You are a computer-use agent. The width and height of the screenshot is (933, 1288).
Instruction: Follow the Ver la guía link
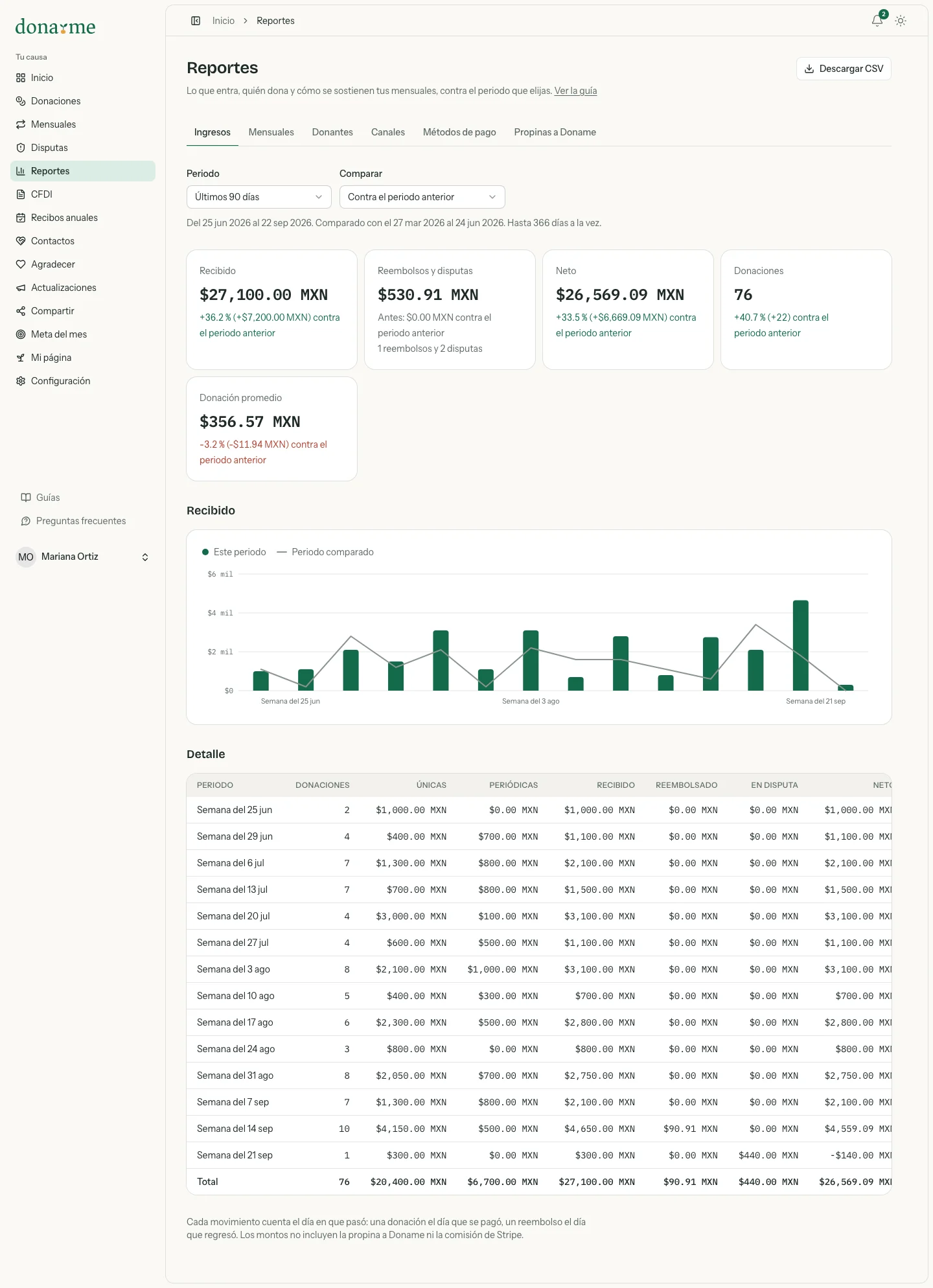[x=575, y=91]
